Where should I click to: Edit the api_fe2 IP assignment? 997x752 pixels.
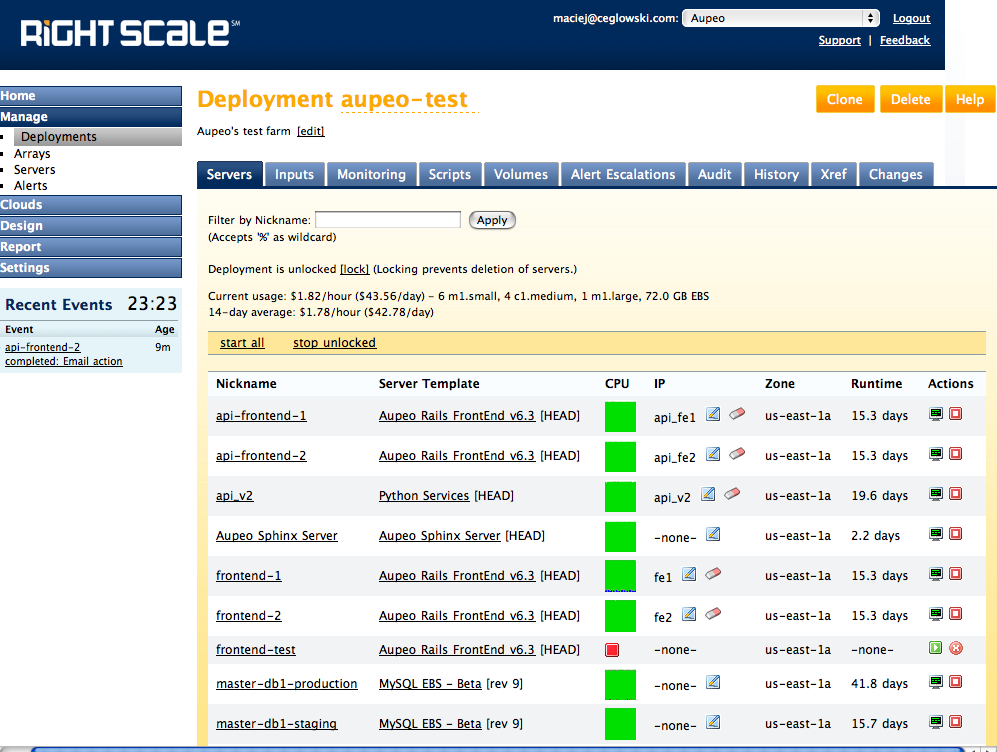coord(713,454)
